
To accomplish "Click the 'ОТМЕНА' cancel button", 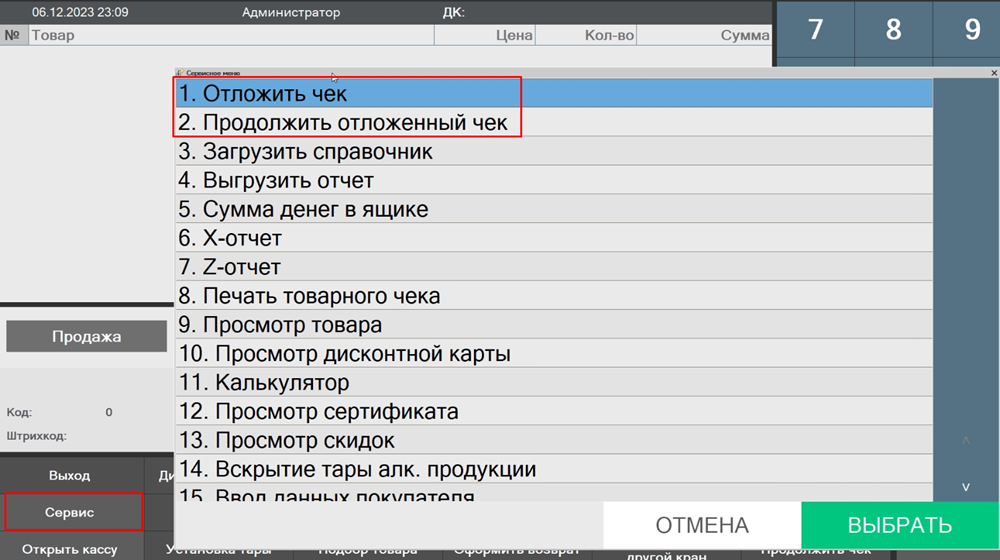I will pos(702,526).
